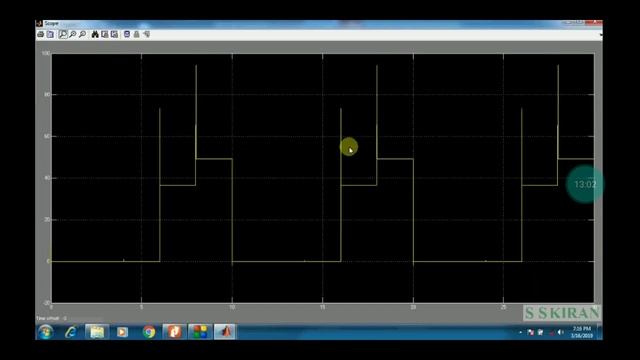Show hidden system tray icons arrow
Image resolution: width=640 pixels, height=360 pixels.
click(x=520, y=333)
